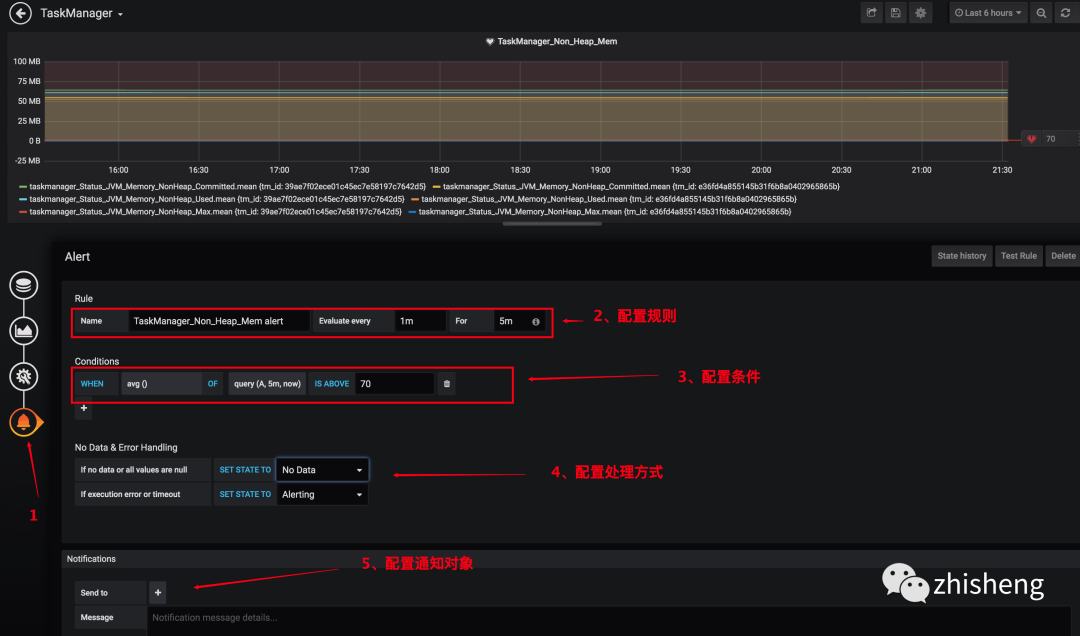Open State history

[x=962, y=256]
